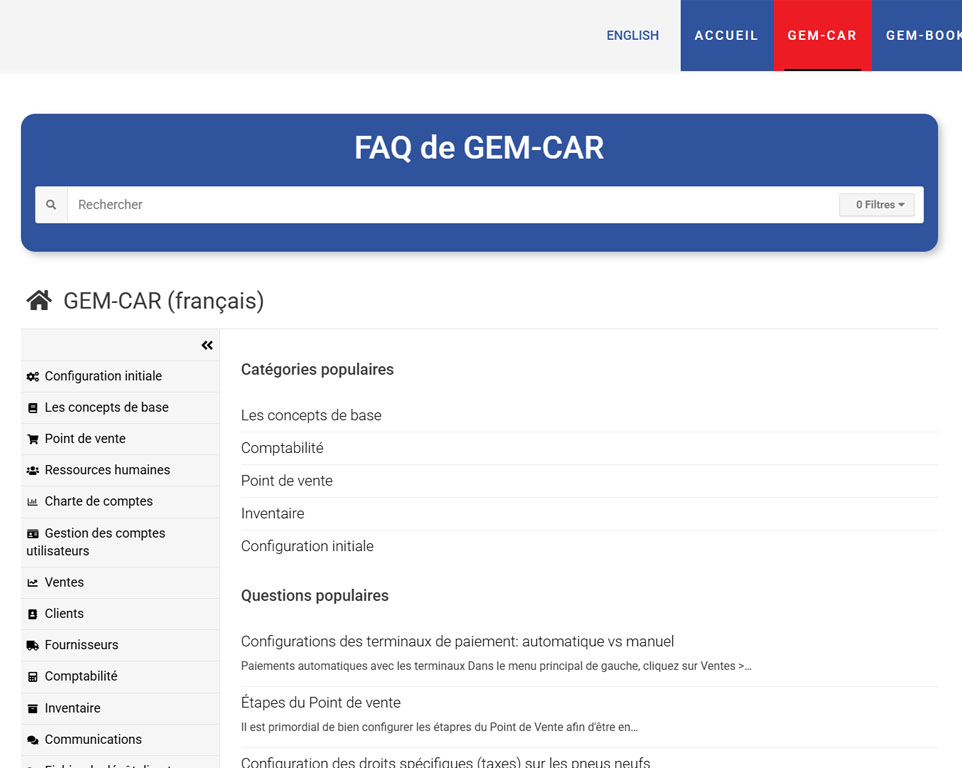
Task: Select Inventaire in the sidebar
Action: click(x=74, y=708)
